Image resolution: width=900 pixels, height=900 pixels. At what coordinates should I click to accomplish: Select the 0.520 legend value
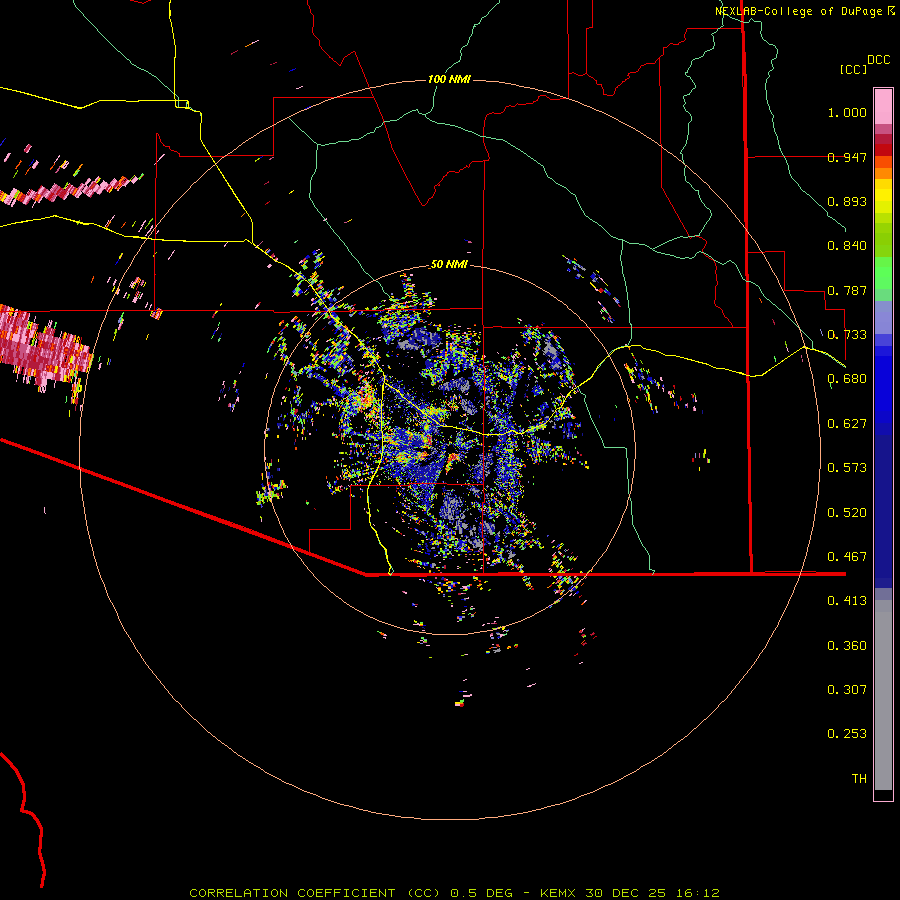847,513
